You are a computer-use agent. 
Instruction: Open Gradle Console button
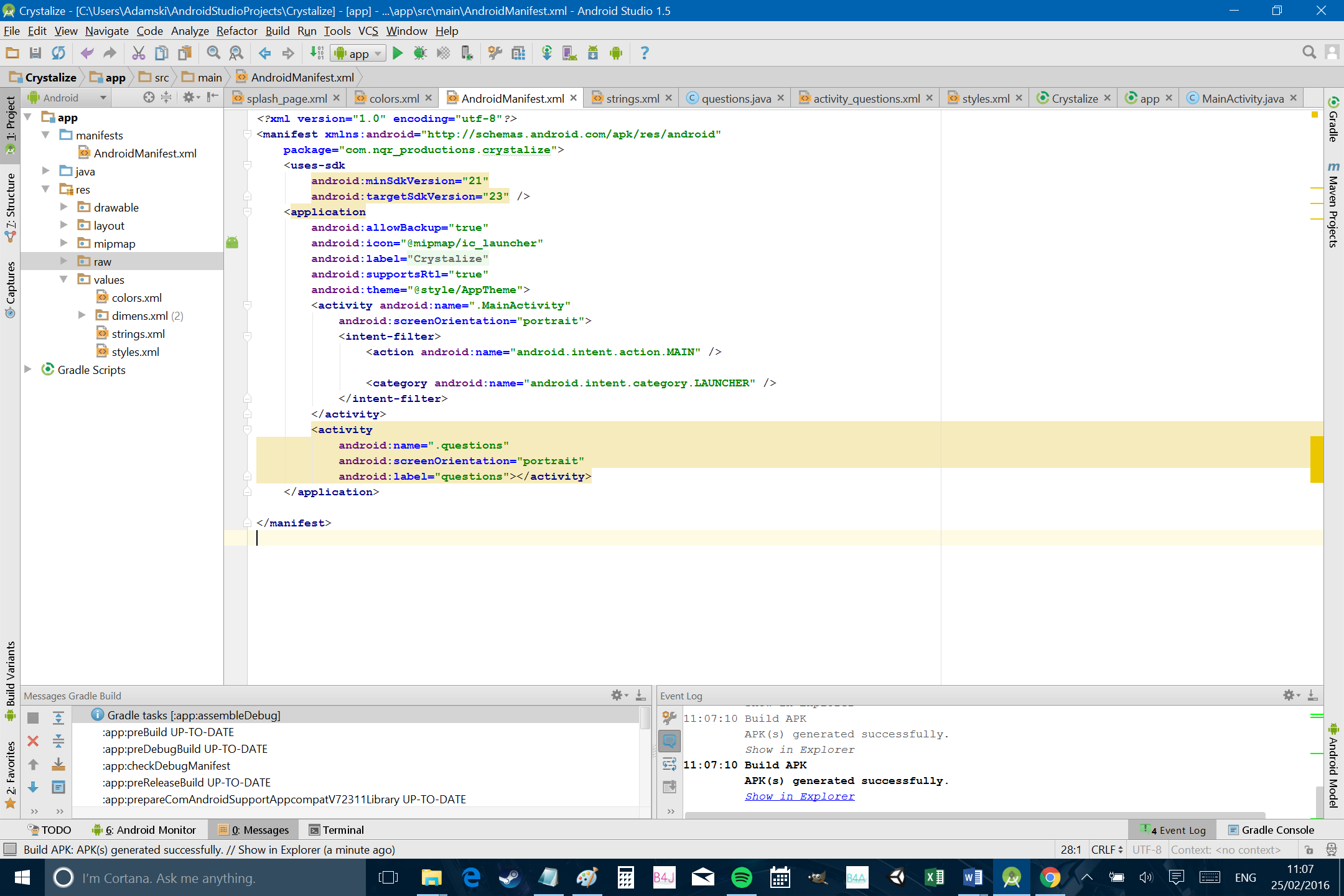click(x=1271, y=829)
